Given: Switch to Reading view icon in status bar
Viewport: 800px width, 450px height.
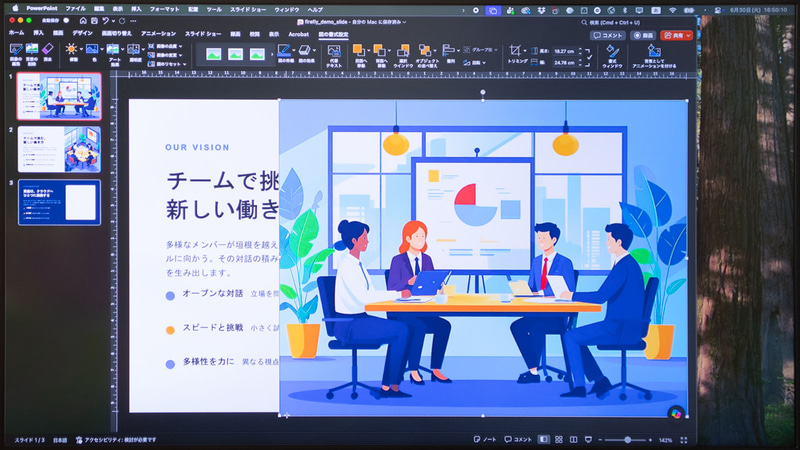Looking at the screenshot, I should [573, 439].
